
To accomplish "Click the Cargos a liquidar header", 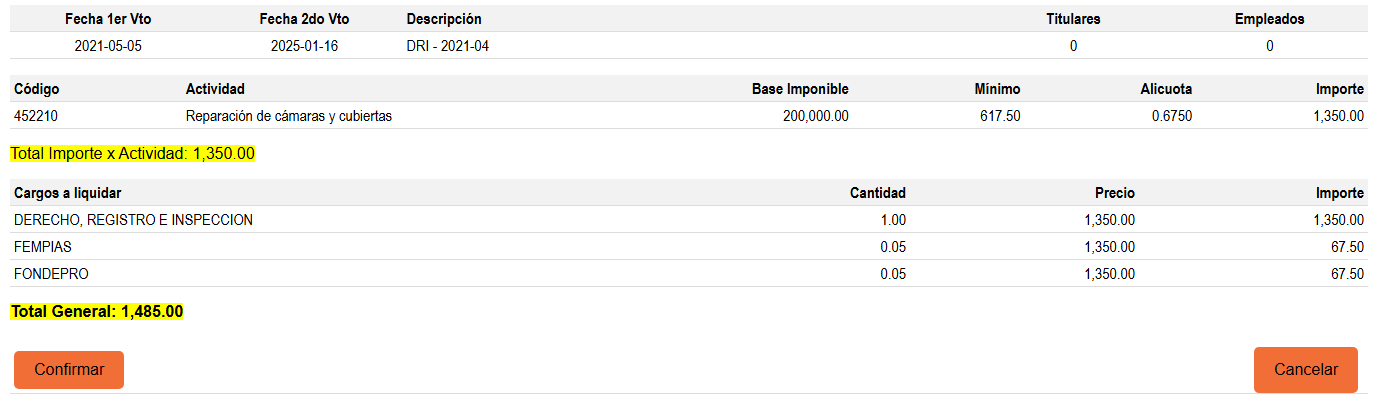I will (x=68, y=193).
